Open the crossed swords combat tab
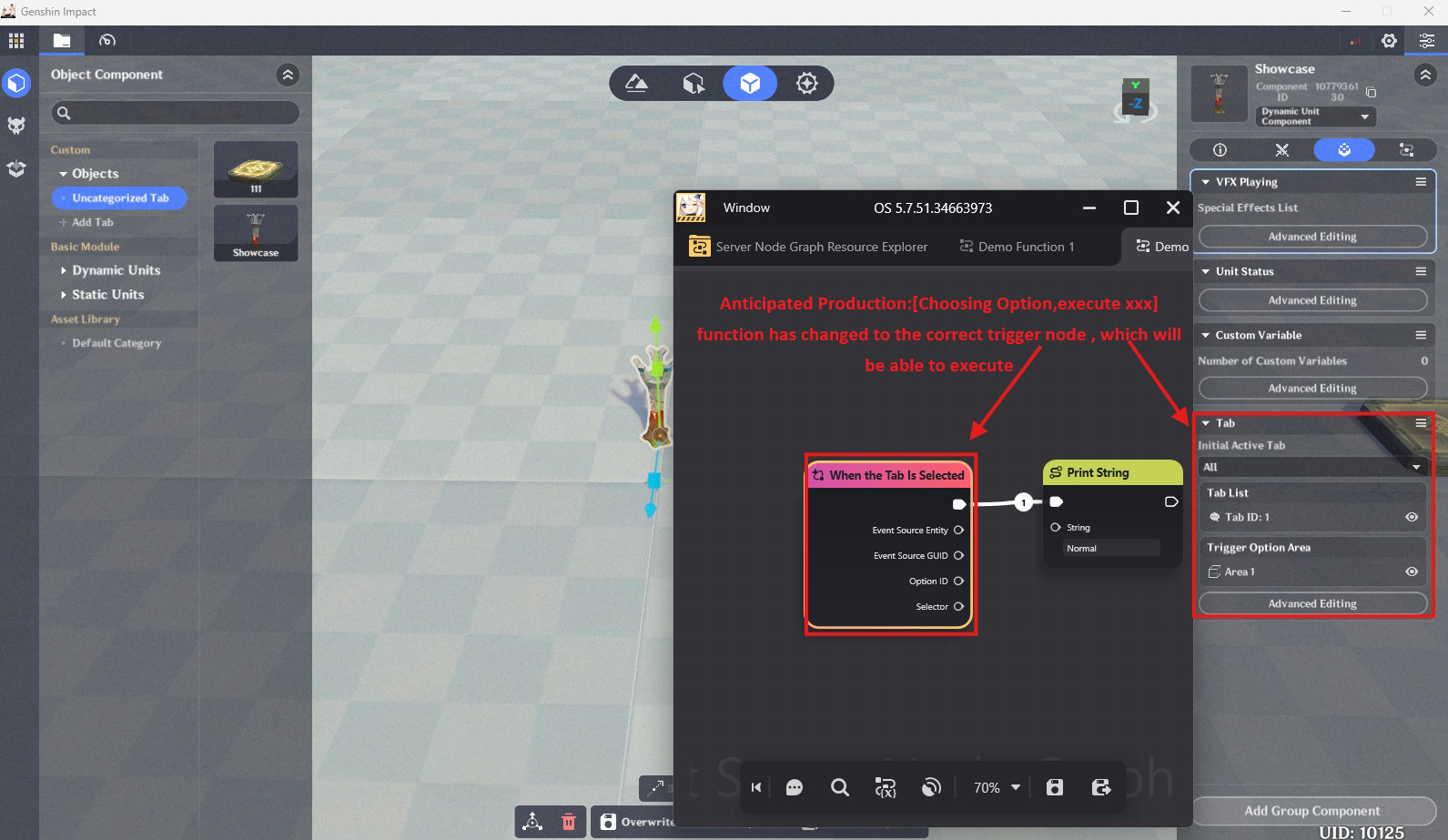The width and height of the screenshot is (1448, 840). point(1282,149)
